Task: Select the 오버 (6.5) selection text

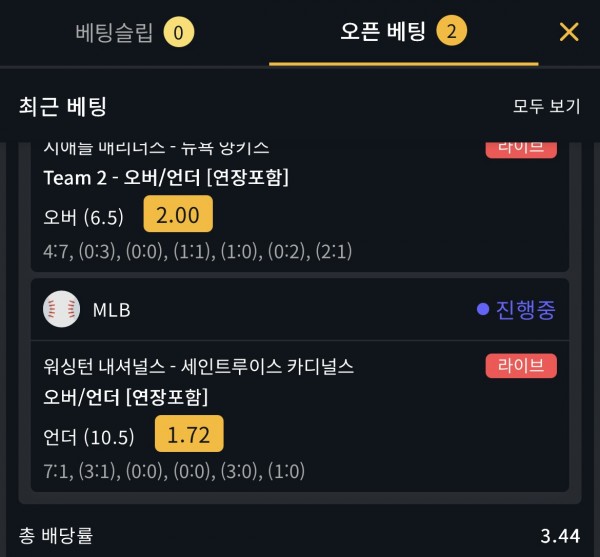Action: pyautogui.click(x=83, y=217)
